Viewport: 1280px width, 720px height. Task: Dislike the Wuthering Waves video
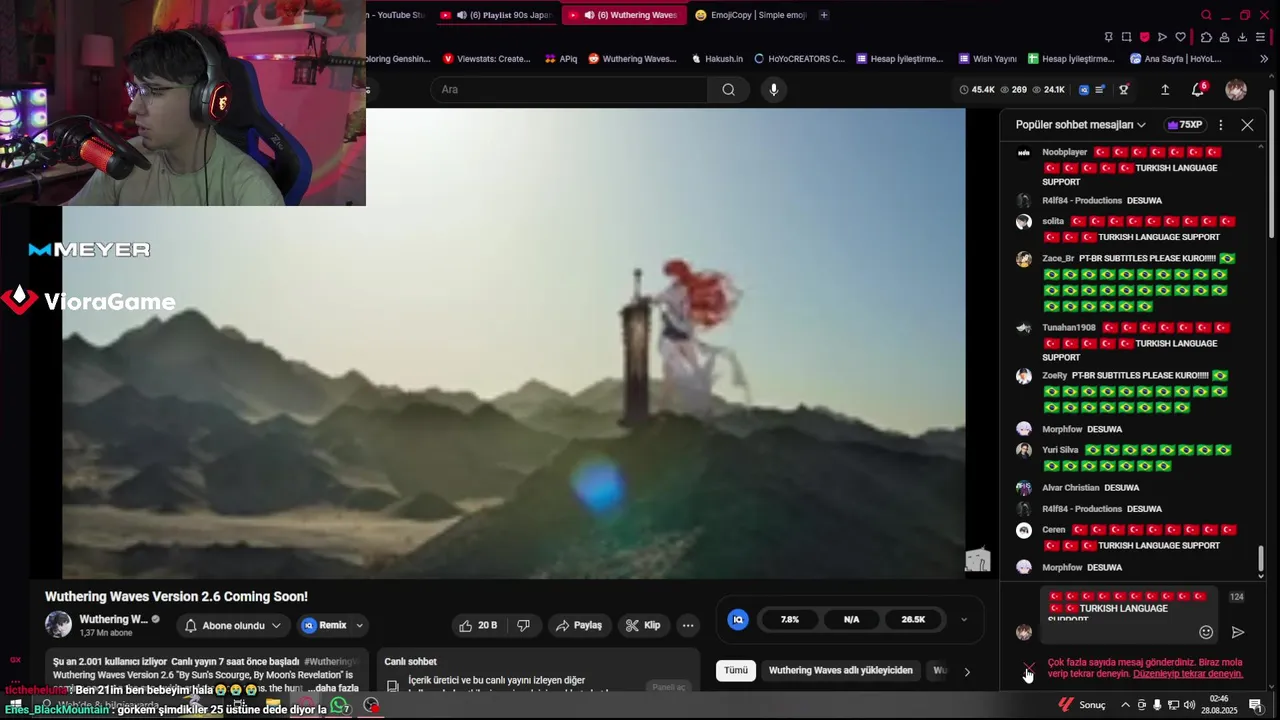click(523, 625)
